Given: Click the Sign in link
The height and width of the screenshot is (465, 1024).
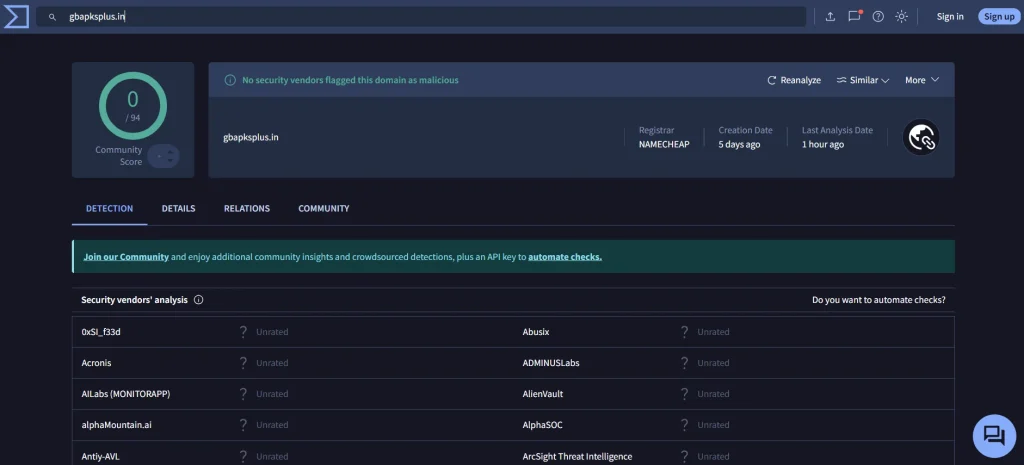Looking at the screenshot, I should point(950,17).
